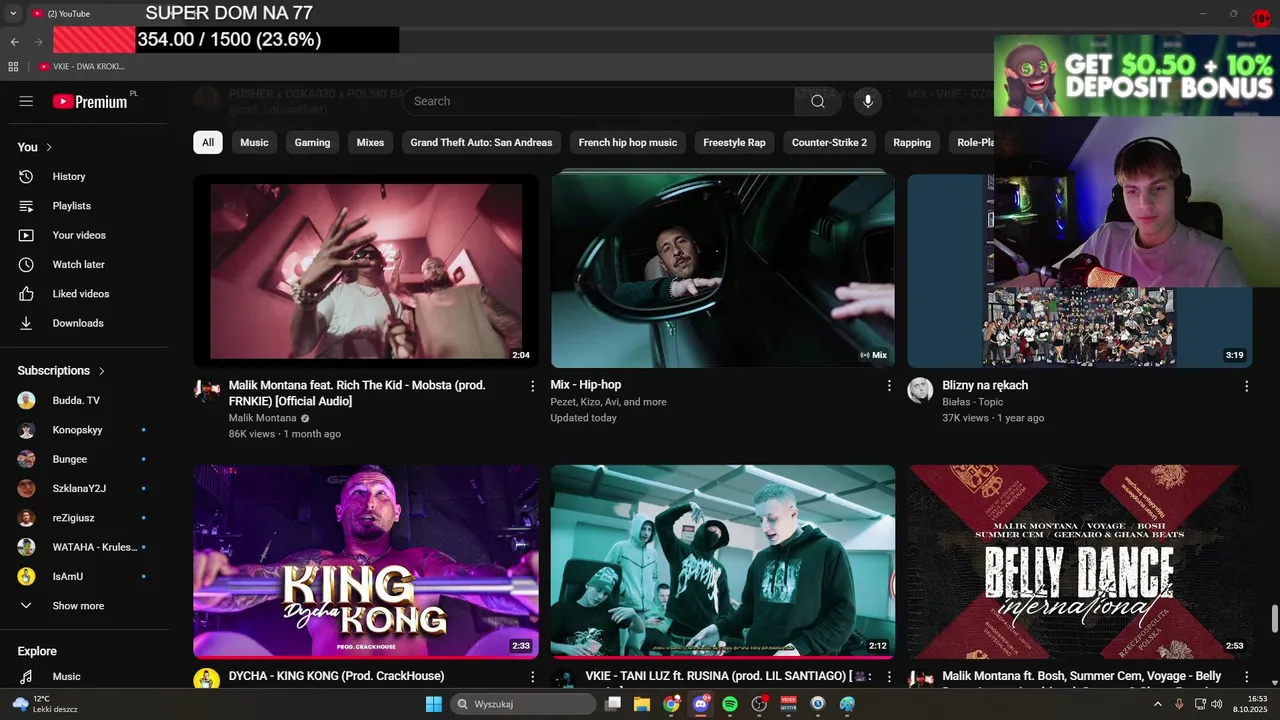Image resolution: width=1280 pixels, height=720 pixels.
Task: Click the YouTube search input field
Action: (598, 101)
